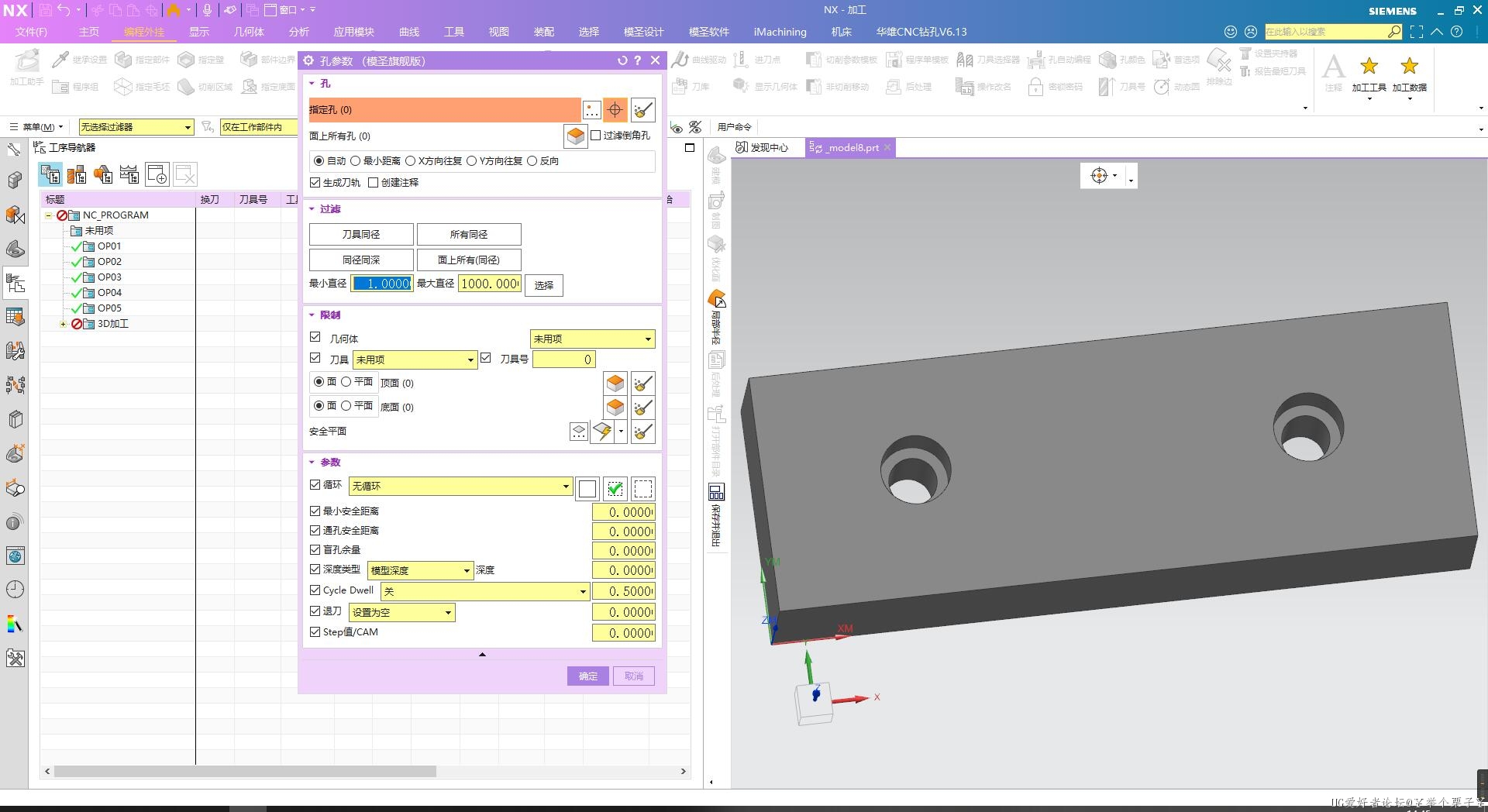Click the 确定 button in the dialog
This screenshot has width=1488, height=812.
[x=588, y=676]
